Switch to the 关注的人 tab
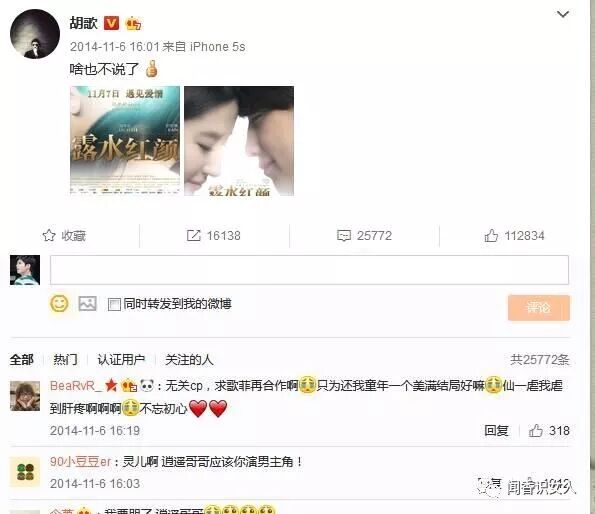Image resolution: width=595 pixels, height=514 pixels. click(189, 359)
